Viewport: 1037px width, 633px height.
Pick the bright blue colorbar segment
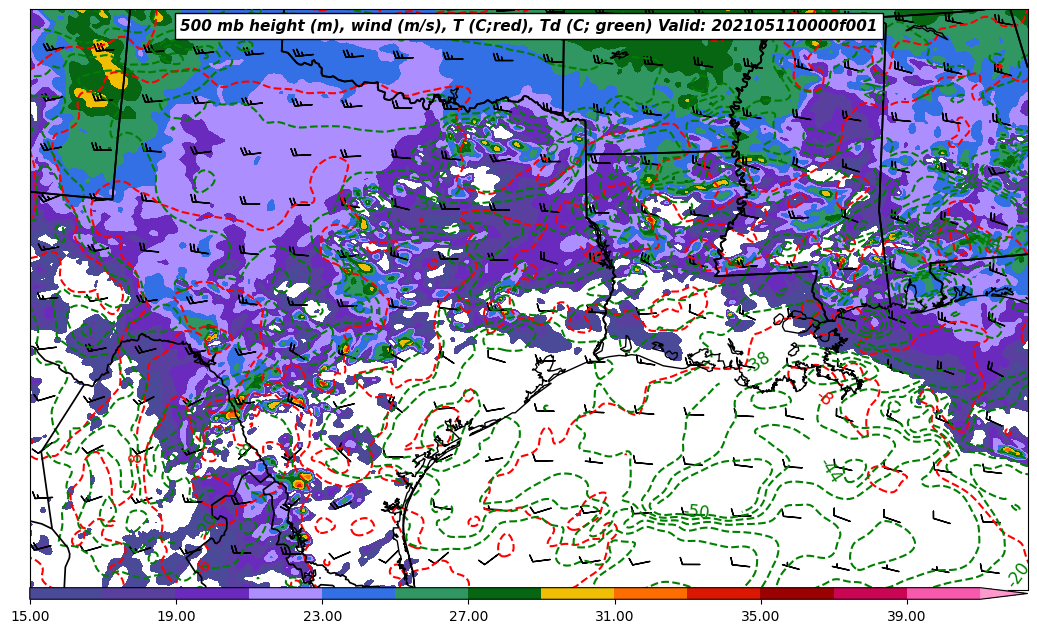tap(358, 593)
